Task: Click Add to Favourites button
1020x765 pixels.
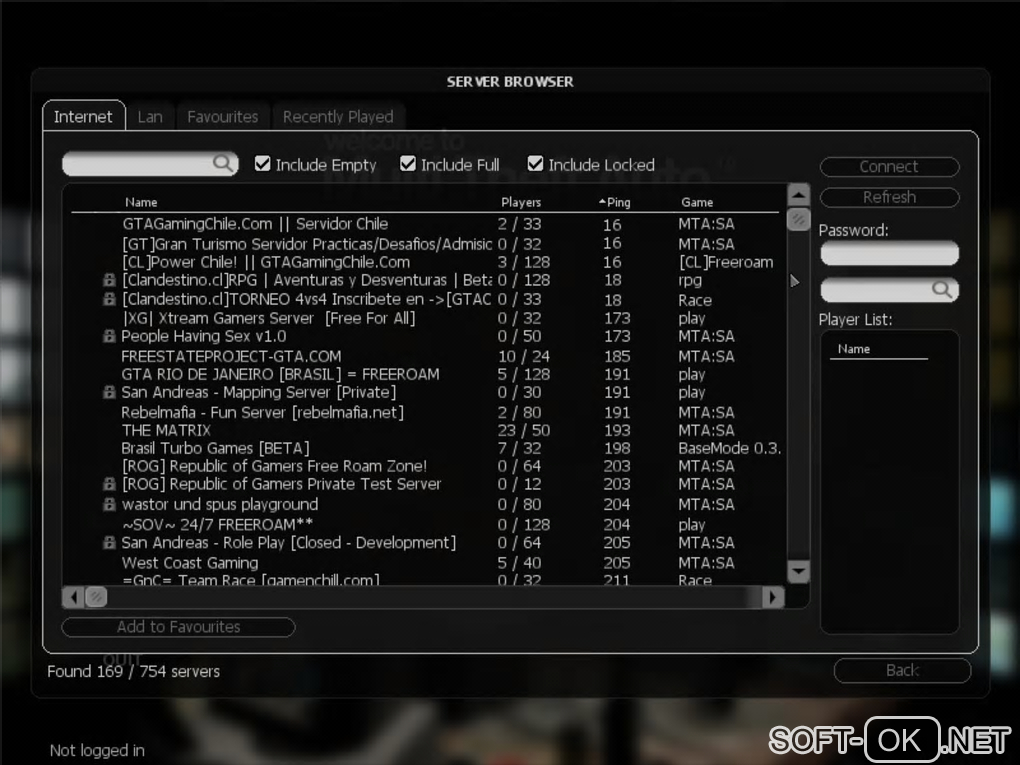Action: tap(178, 626)
